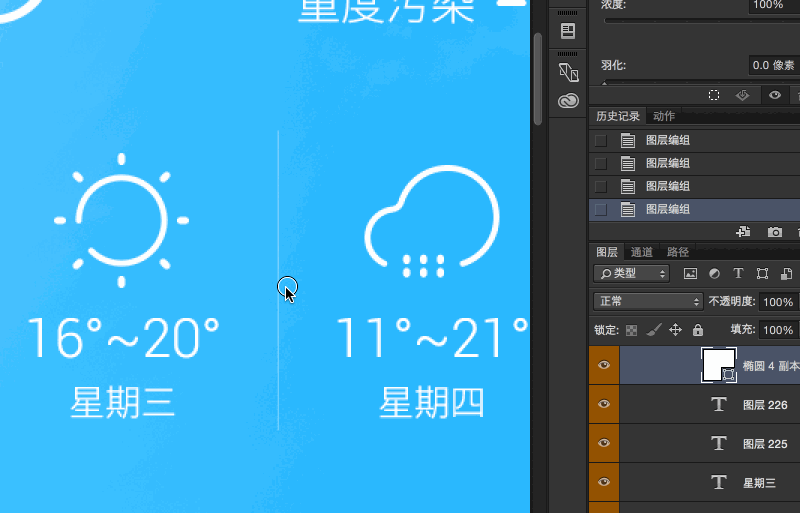Click the apply mask diamond icon

(742, 95)
